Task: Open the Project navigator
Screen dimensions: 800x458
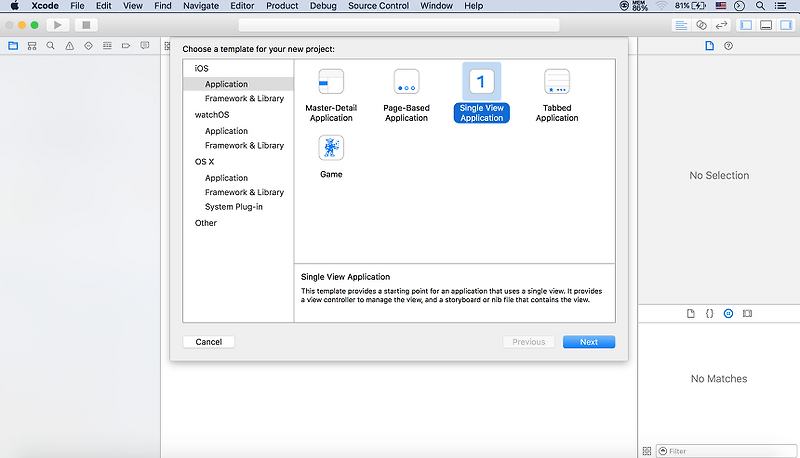Action: [13, 46]
